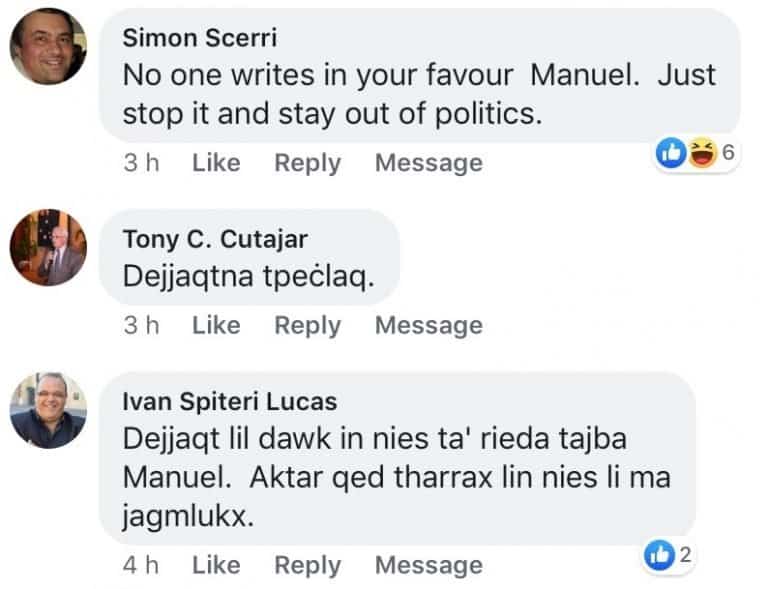Click the 3 h timestamp on Simon's comment
This screenshot has width=768, height=589.
click(x=141, y=163)
